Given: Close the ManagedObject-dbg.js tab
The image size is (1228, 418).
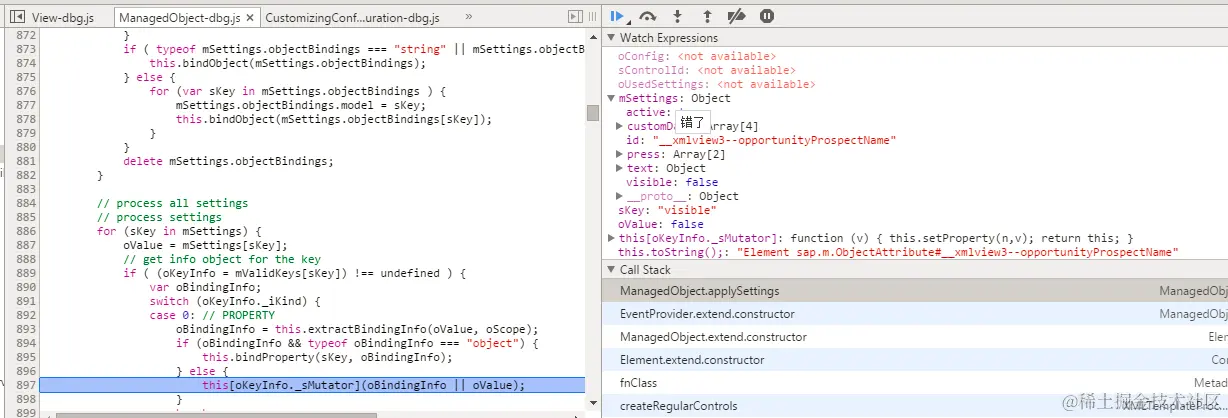Looking at the screenshot, I should point(248,17).
